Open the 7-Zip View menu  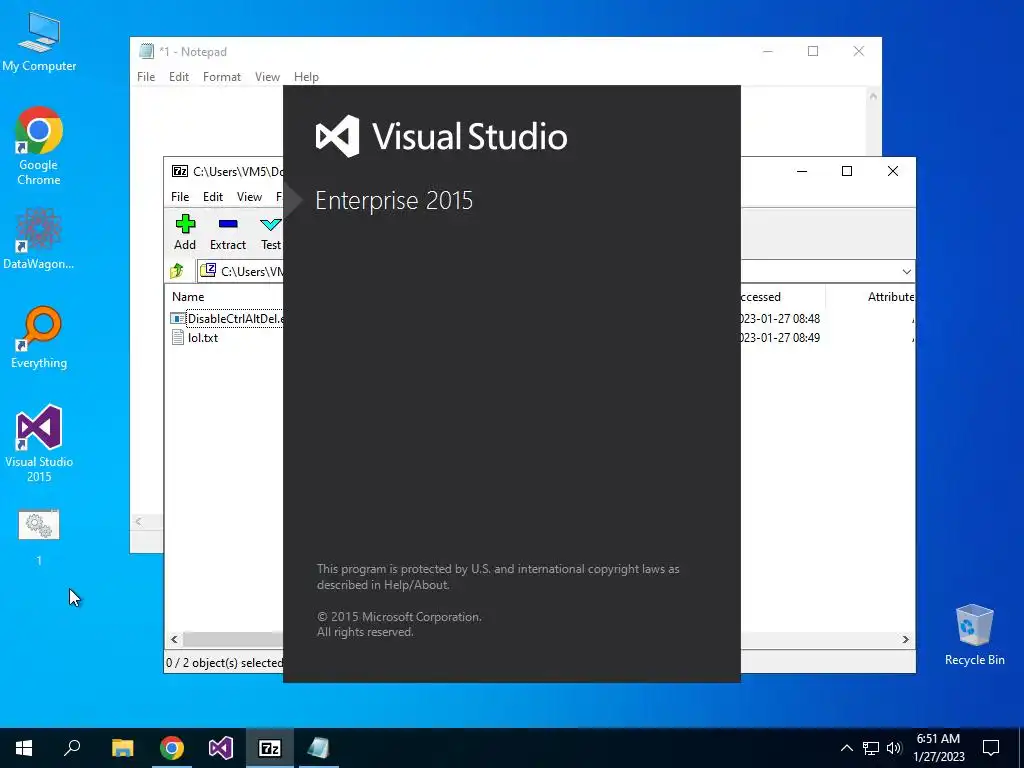[x=249, y=197]
